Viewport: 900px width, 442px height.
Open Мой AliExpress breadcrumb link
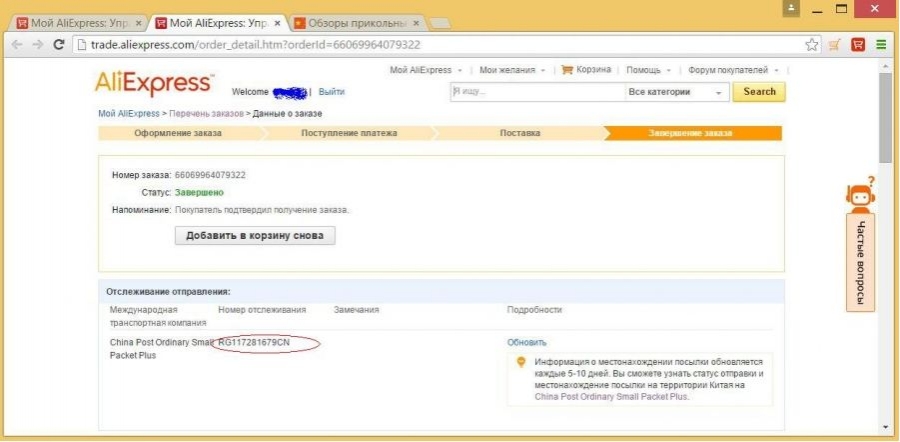pos(129,114)
